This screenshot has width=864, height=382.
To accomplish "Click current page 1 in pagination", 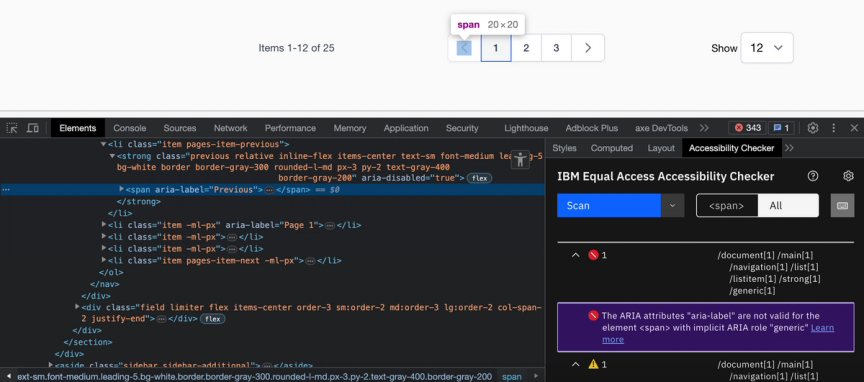I will (495, 48).
